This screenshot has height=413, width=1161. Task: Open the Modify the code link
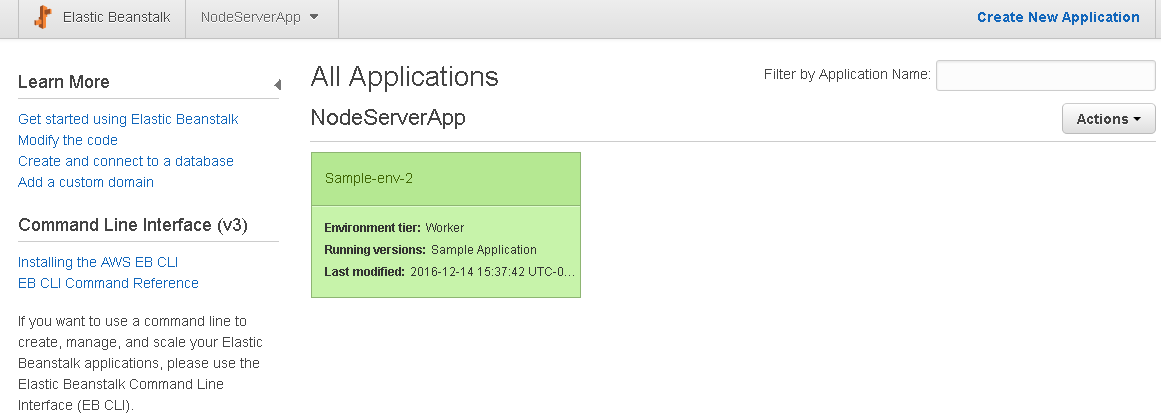coord(67,140)
